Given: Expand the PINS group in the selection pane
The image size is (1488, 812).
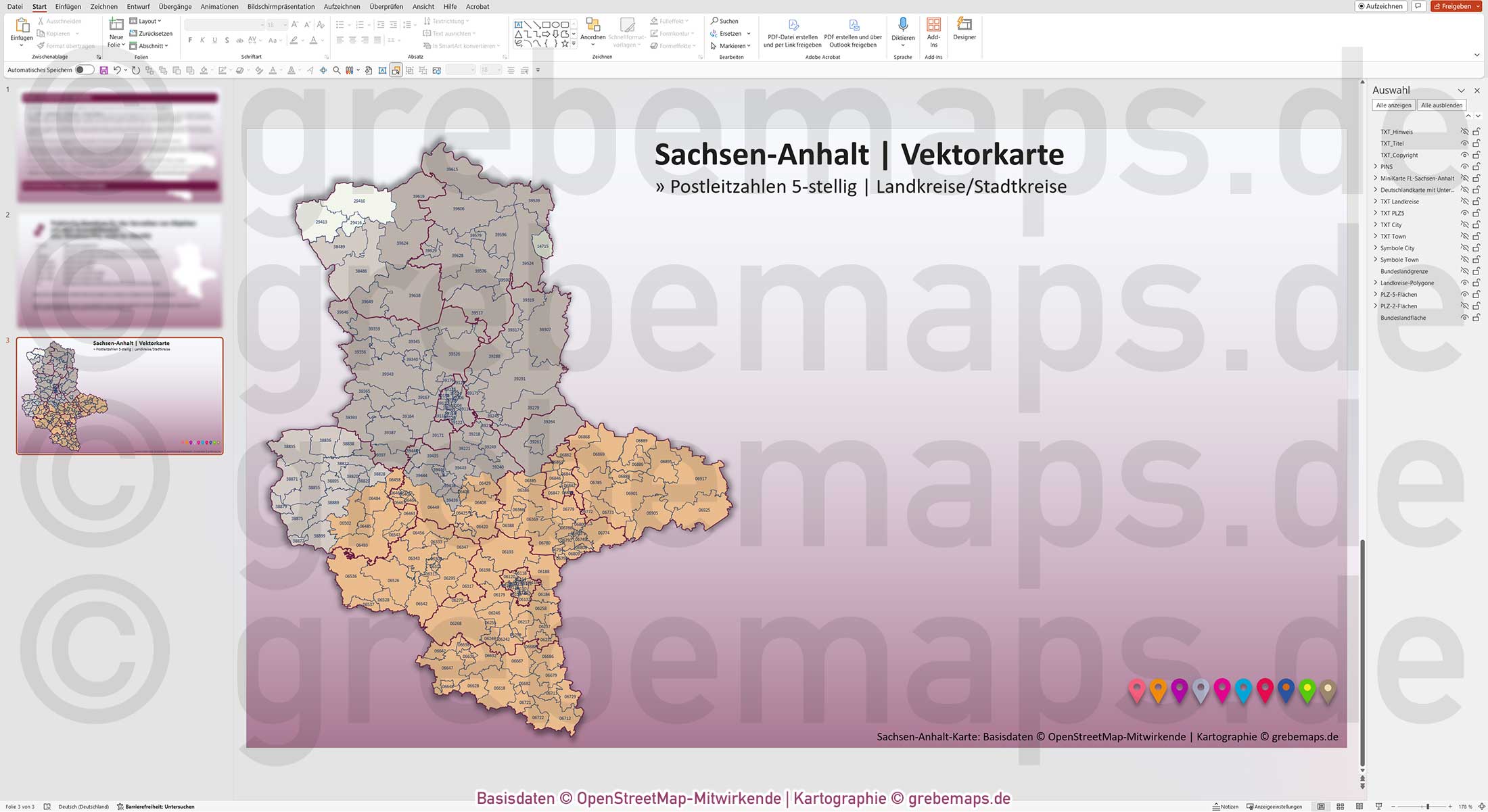Looking at the screenshot, I should (x=1375, y=166).
